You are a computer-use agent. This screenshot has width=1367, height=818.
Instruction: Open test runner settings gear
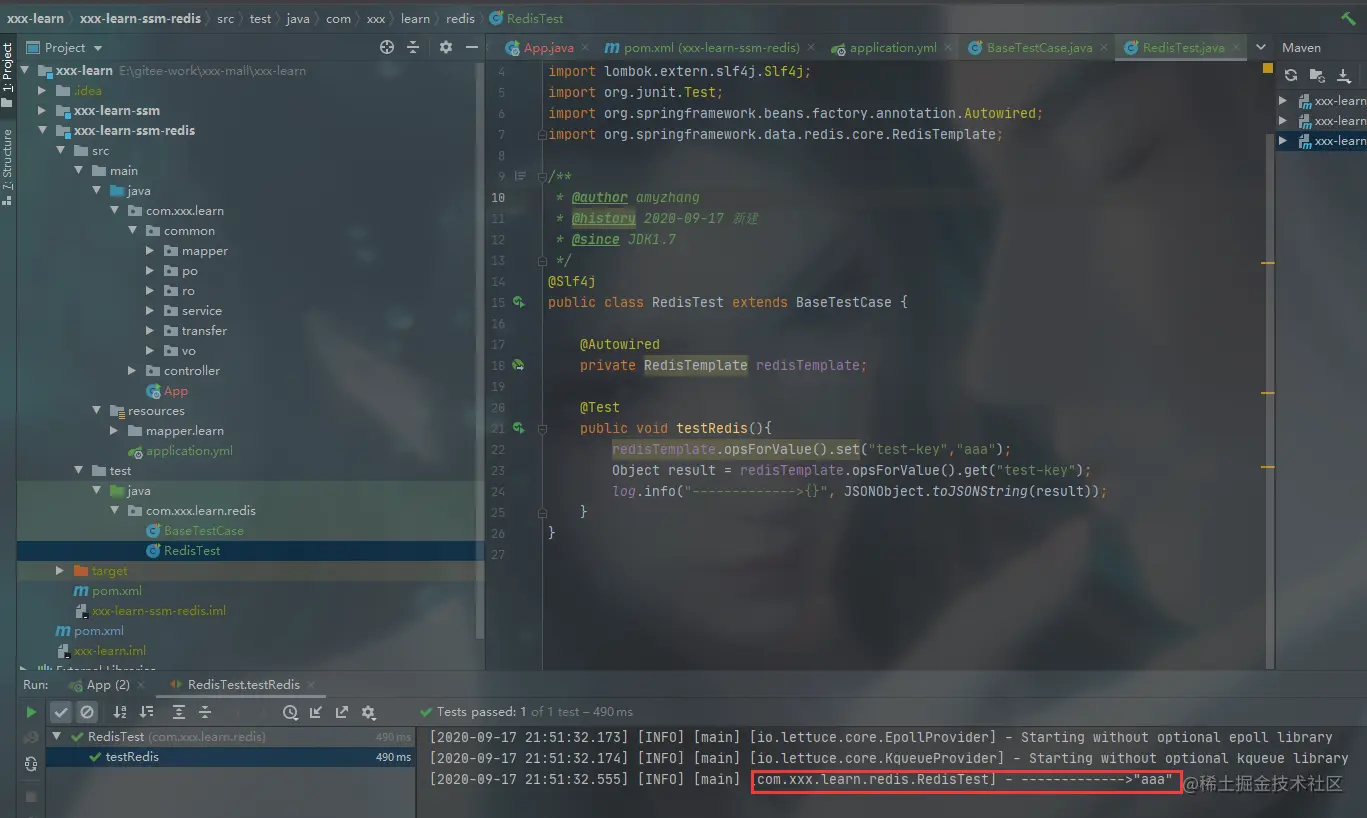(x=368, y=712)
